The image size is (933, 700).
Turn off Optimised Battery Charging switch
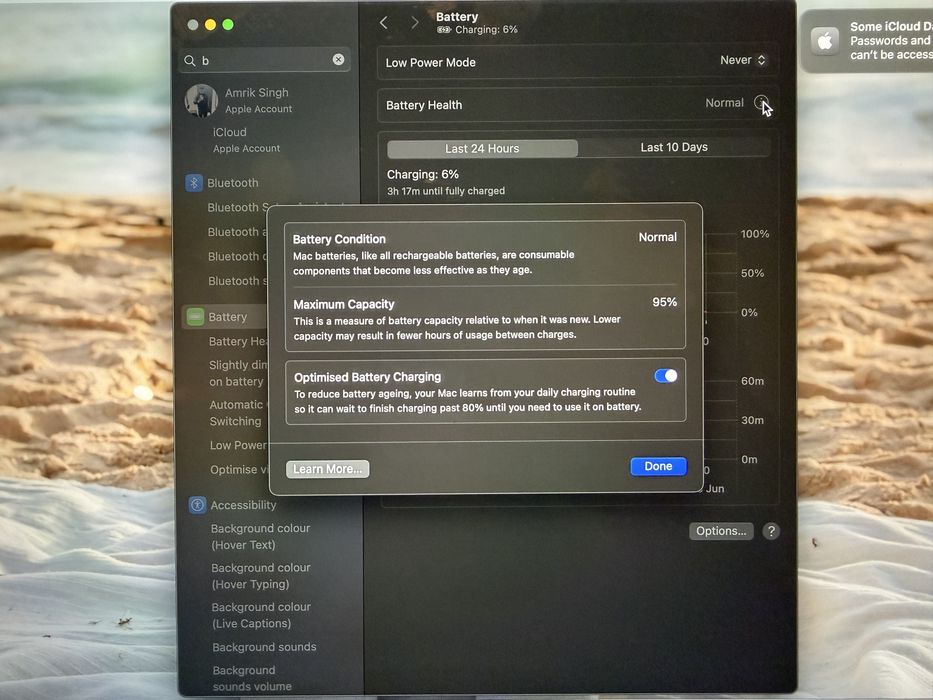pos(665,376)
